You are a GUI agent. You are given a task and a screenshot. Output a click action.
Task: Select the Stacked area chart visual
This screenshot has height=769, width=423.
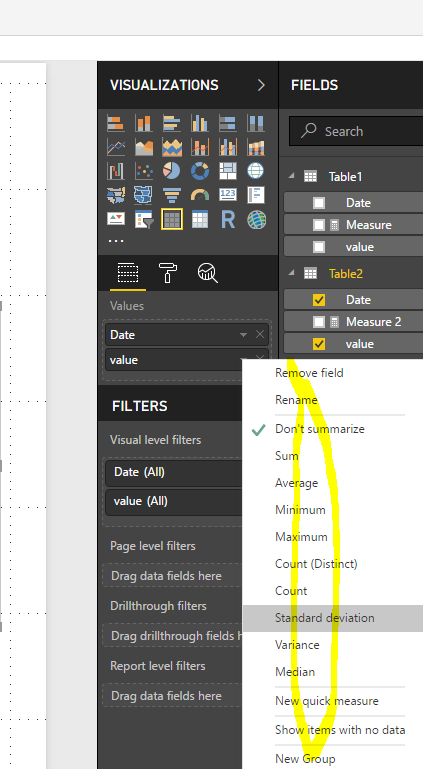(172, 147)
